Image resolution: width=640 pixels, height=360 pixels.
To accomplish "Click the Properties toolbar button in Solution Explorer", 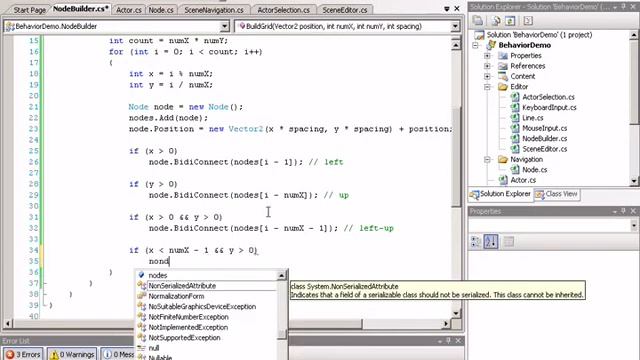I will pos(478,20).
